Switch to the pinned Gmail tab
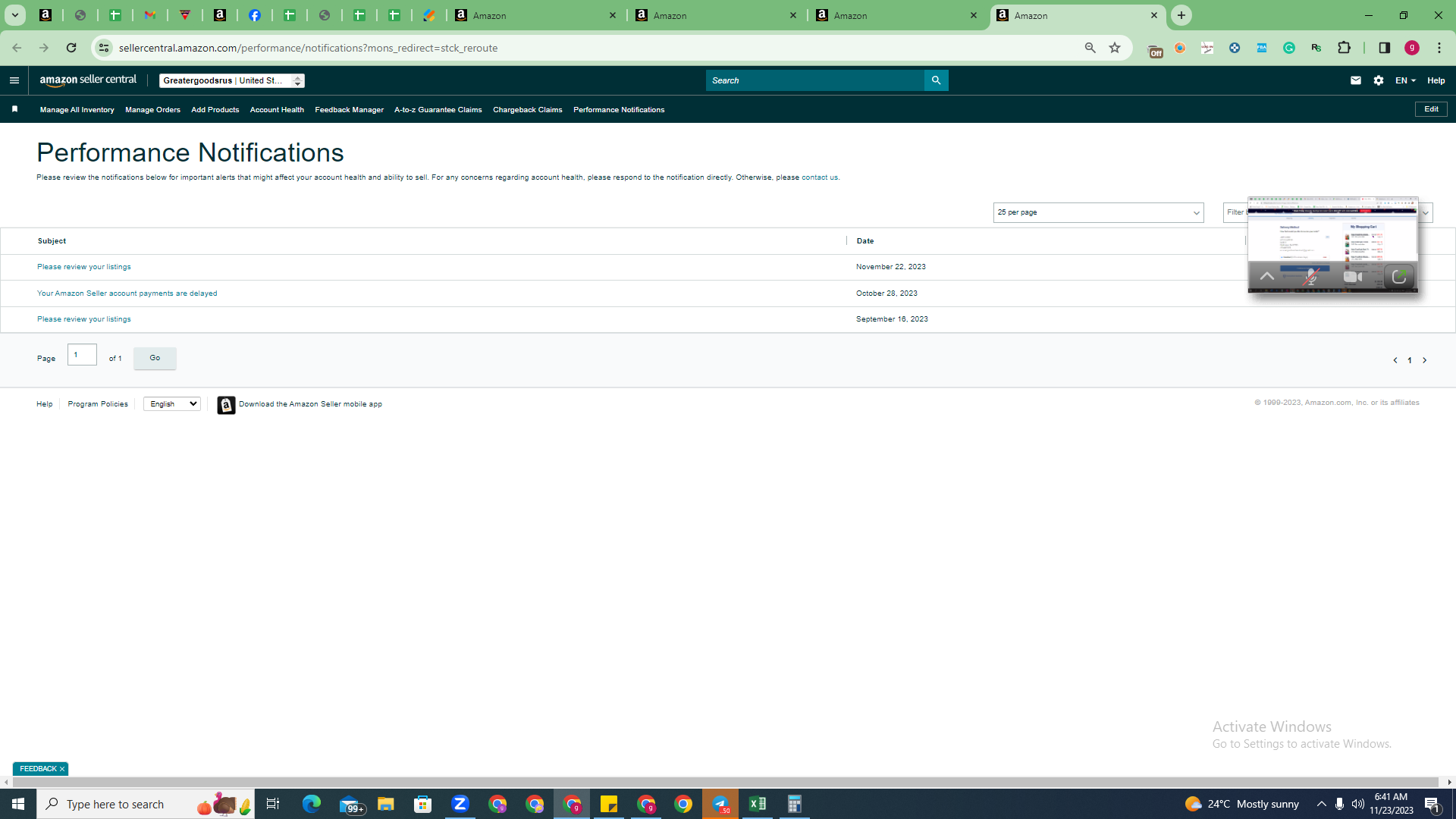Screen dimensions: 1456x819 [x=150, y=15]
